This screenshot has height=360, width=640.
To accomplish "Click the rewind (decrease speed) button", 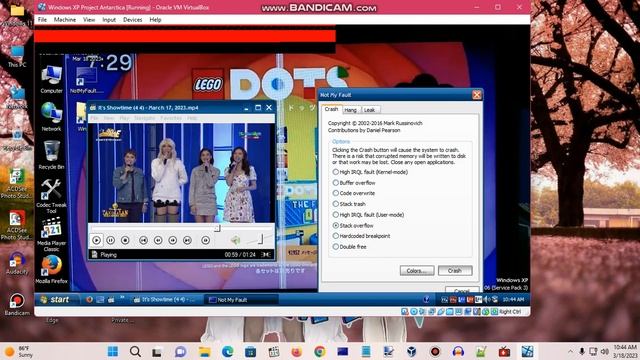I will point(158,240).
